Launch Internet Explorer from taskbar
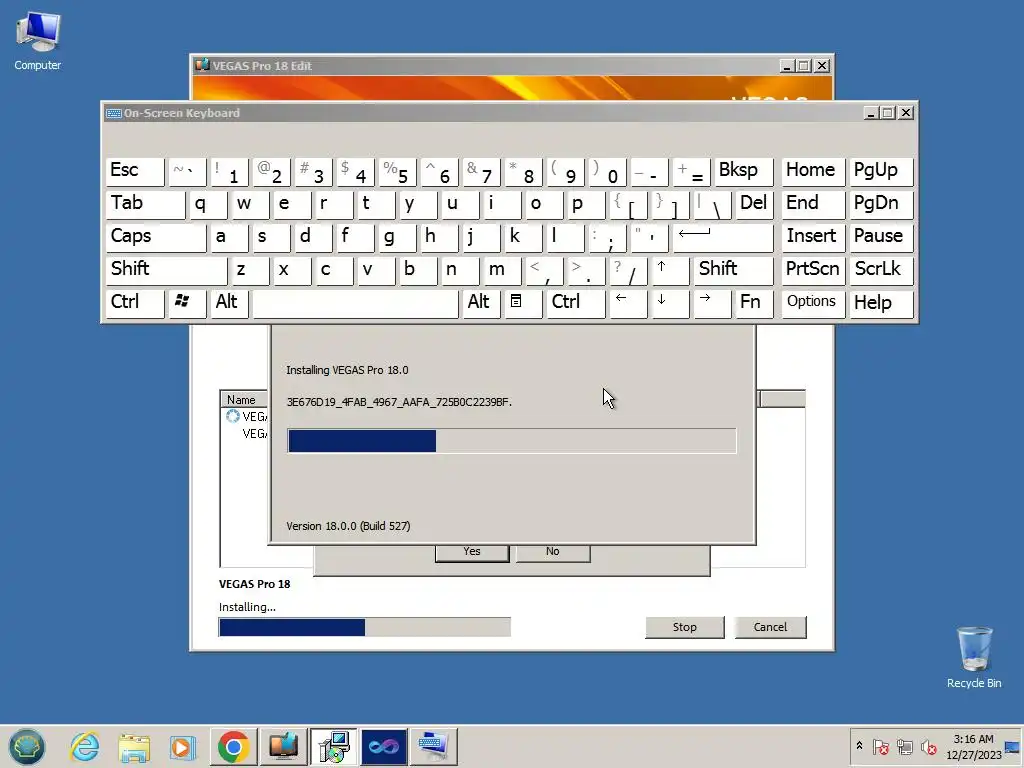The height and width of the screenshot is (768, 1024). [x=85, y=746]
